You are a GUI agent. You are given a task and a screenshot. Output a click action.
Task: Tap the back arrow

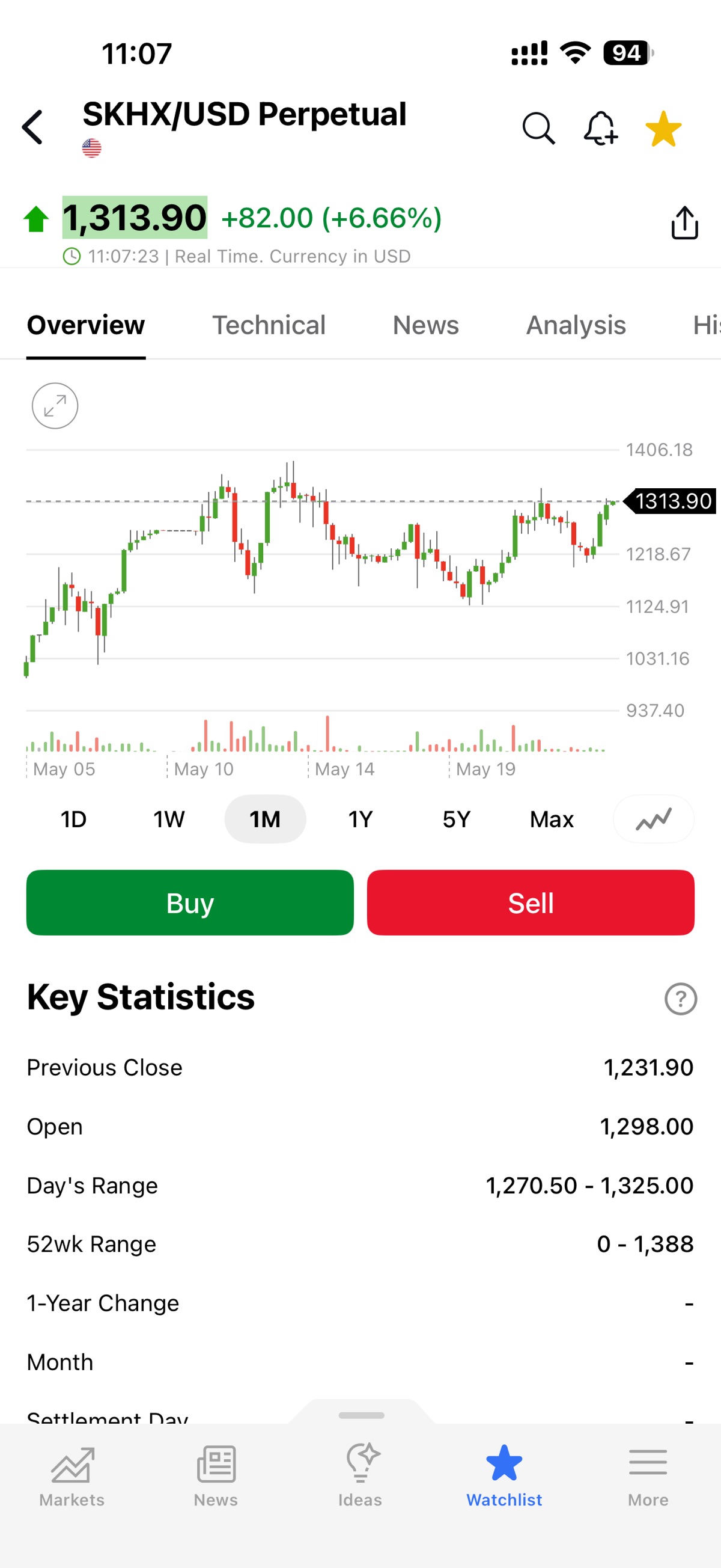(x=33, y=127)
